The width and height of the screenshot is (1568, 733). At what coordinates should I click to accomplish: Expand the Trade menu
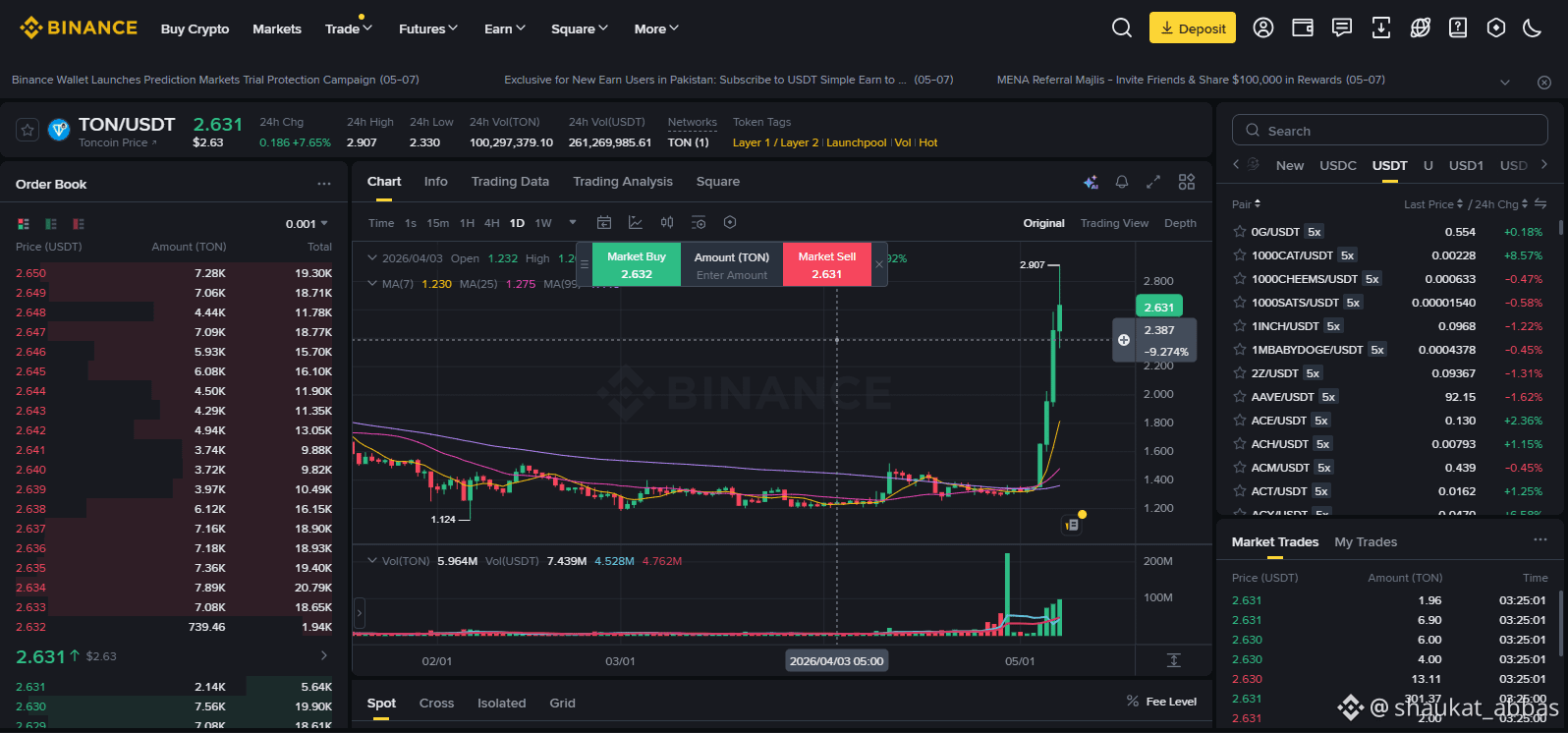point(349,28)
